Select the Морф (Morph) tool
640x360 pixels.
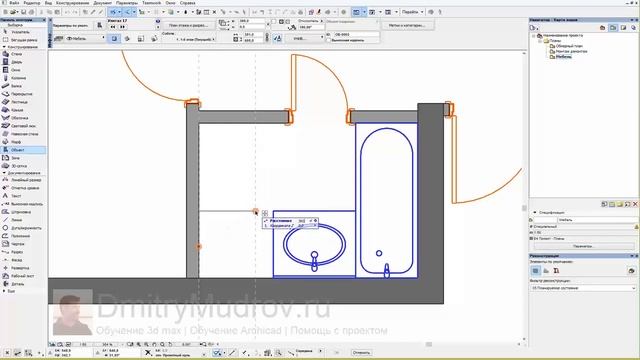[23, 142]
